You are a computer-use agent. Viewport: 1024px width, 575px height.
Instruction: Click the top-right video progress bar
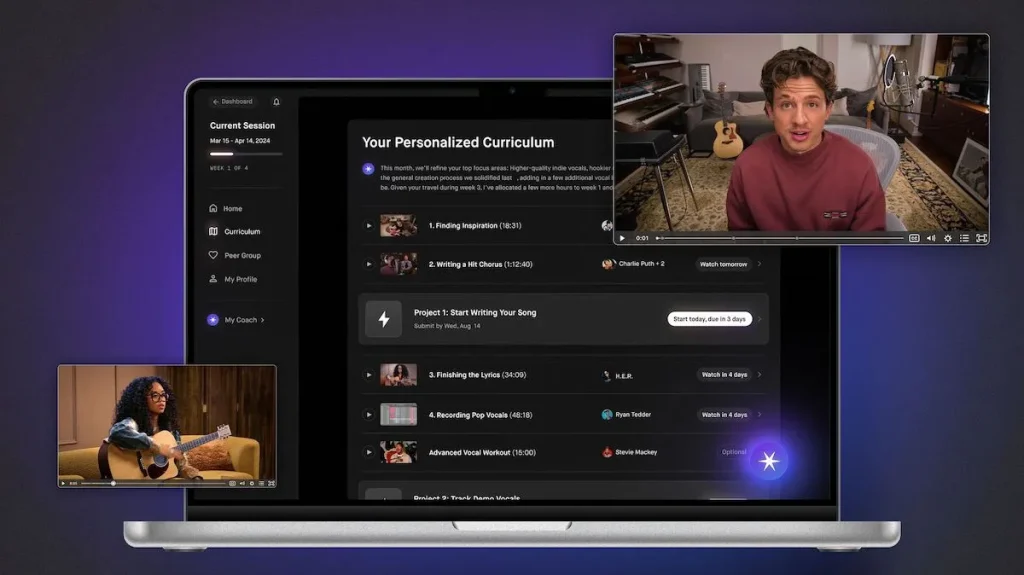[x=780, y=238]
